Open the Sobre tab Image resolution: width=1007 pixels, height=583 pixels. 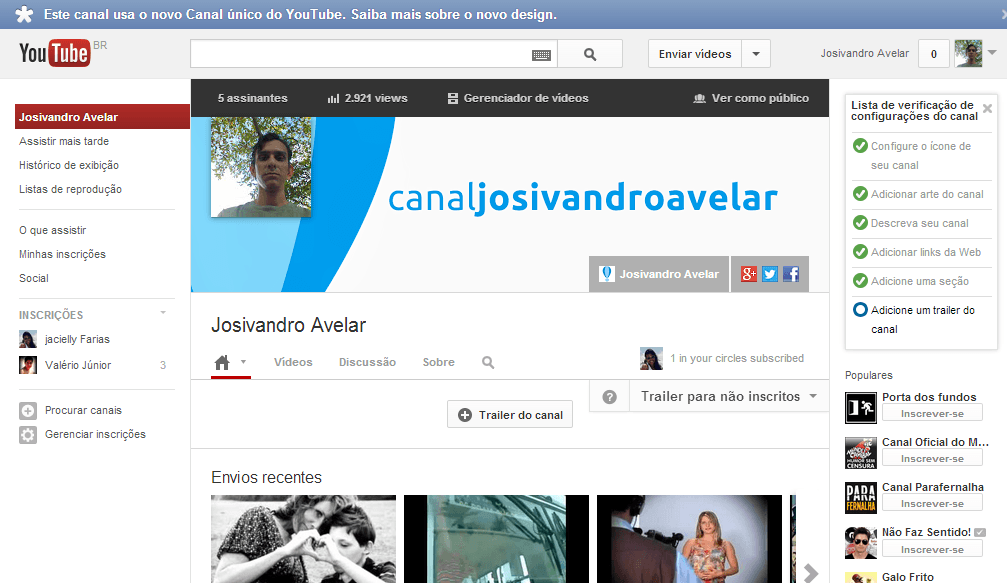(439, 362)
